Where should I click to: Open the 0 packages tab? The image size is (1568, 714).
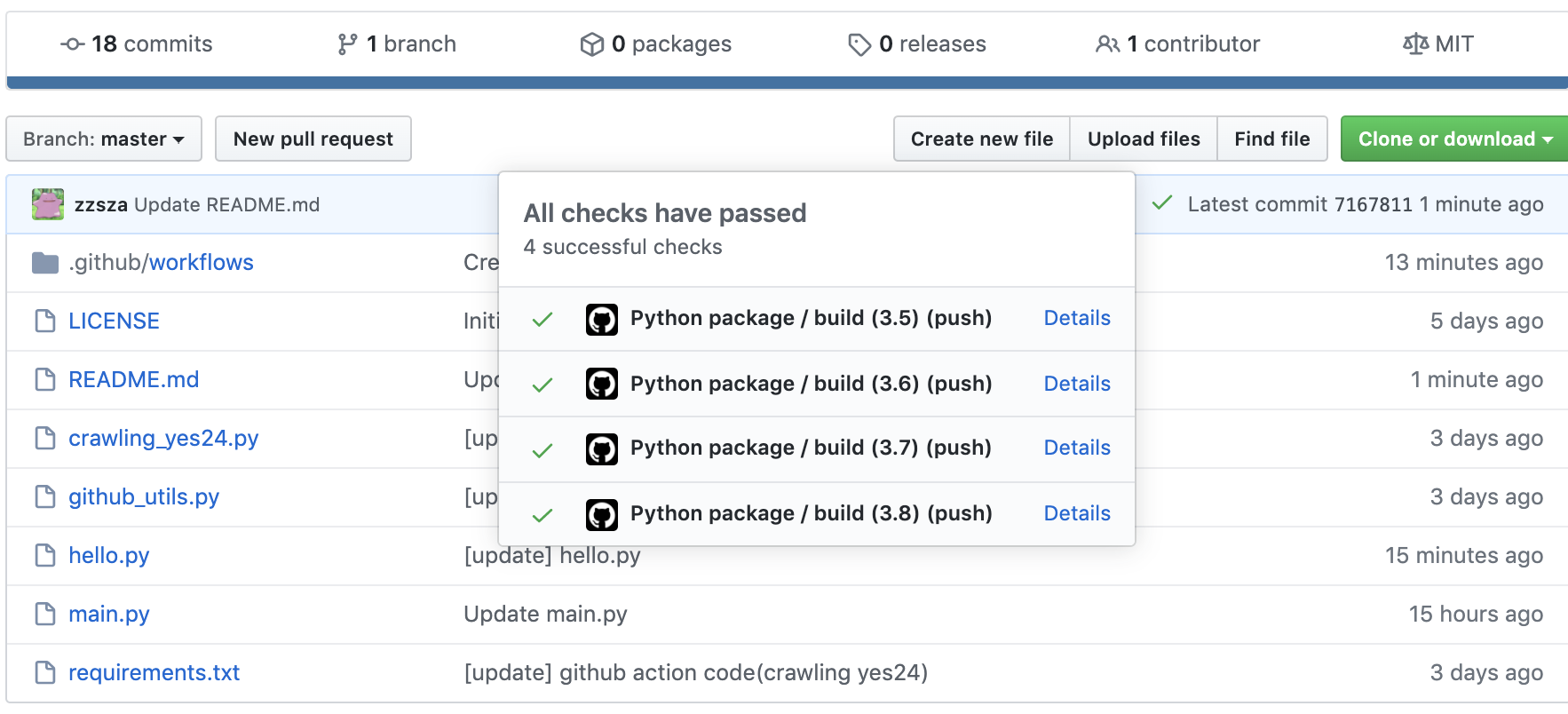point(655,44)
